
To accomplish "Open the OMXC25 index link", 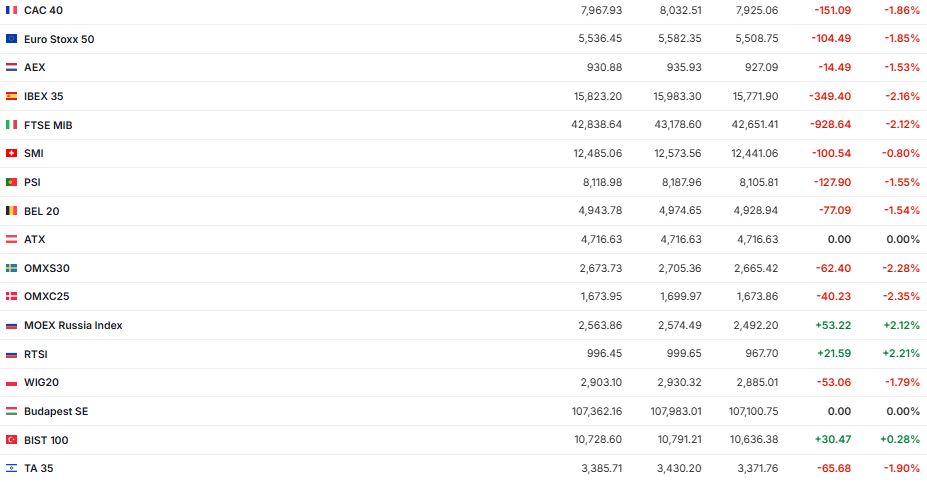I will tap(46, 296).
